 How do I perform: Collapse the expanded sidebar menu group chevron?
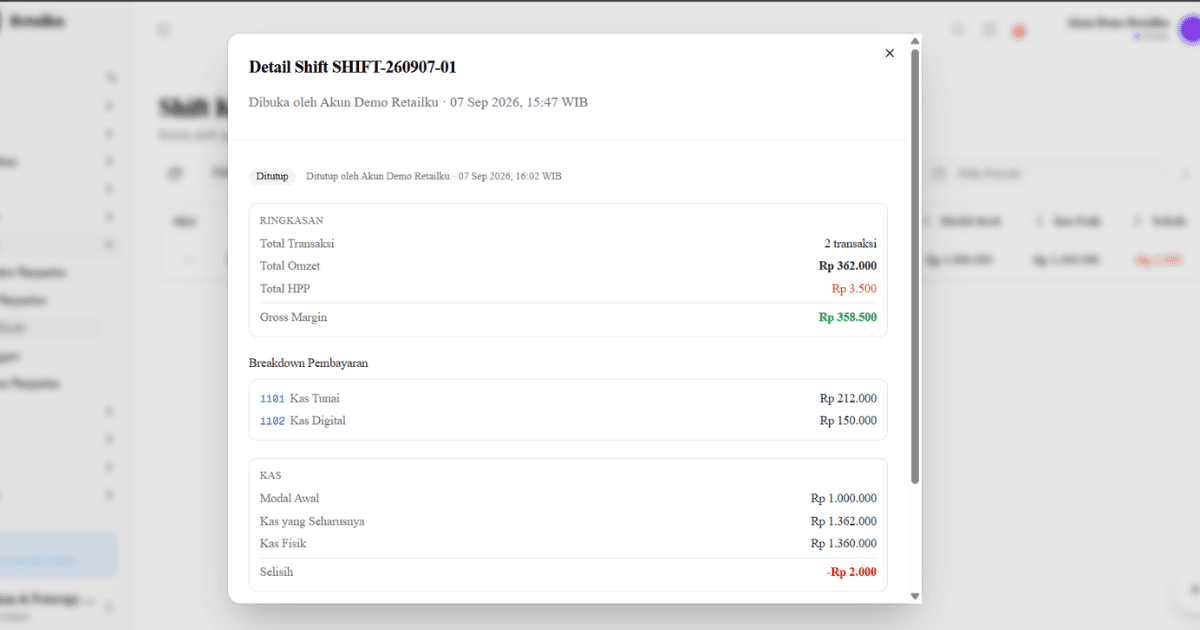tap(109, 244)
